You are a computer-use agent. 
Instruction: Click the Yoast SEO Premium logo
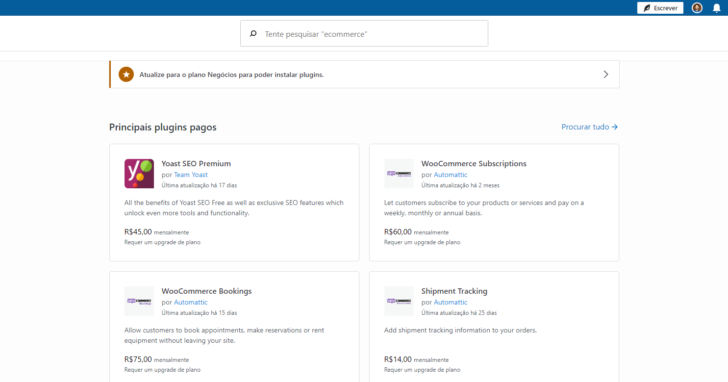coord(139,174)
